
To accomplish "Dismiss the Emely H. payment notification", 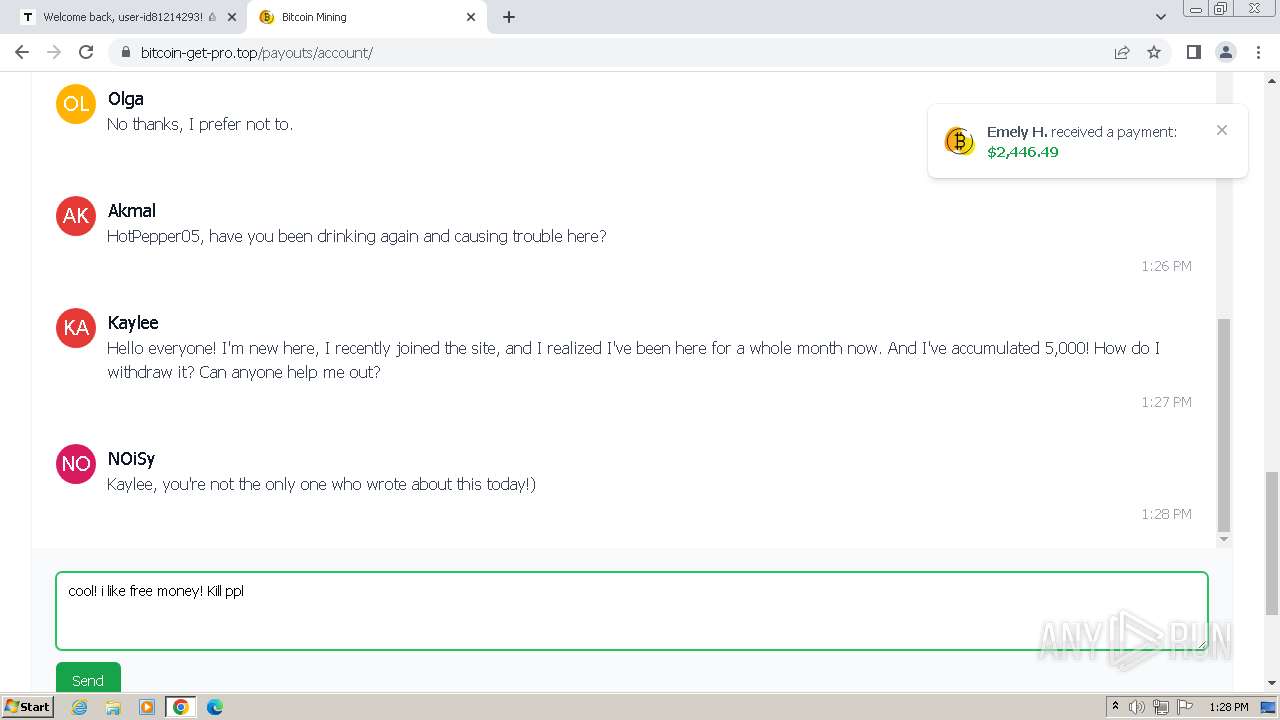I will (1222, 130).
